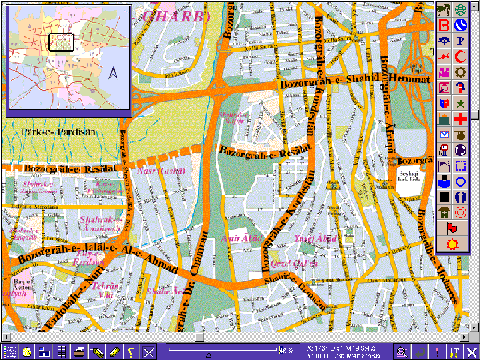Image resolution: width=480 pixels, height=360 pixels.
Task: Close the application with bottom-right X
Action: click(x=471, y=352)
